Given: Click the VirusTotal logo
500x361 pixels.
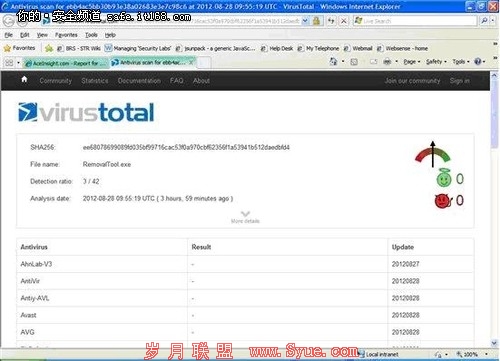Looking at the screenshot, I should [86, 112].
